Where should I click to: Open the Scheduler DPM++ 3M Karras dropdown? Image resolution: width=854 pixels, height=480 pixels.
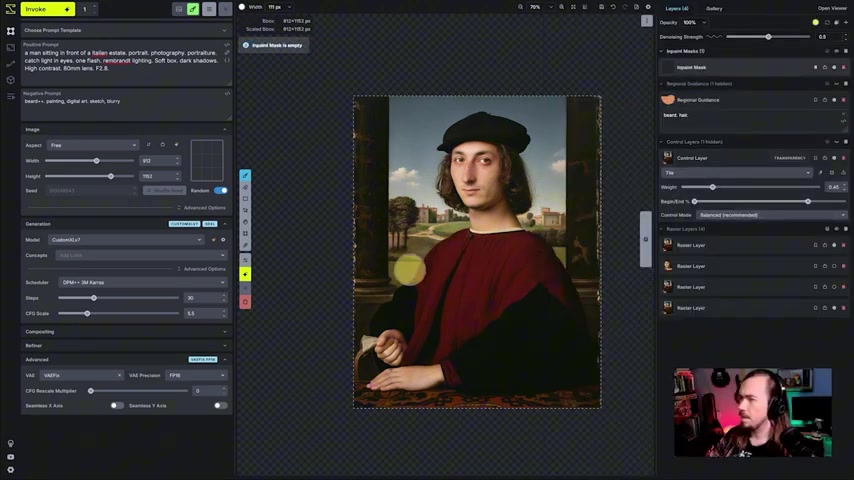pyautogui.click(x=143, y=282)
